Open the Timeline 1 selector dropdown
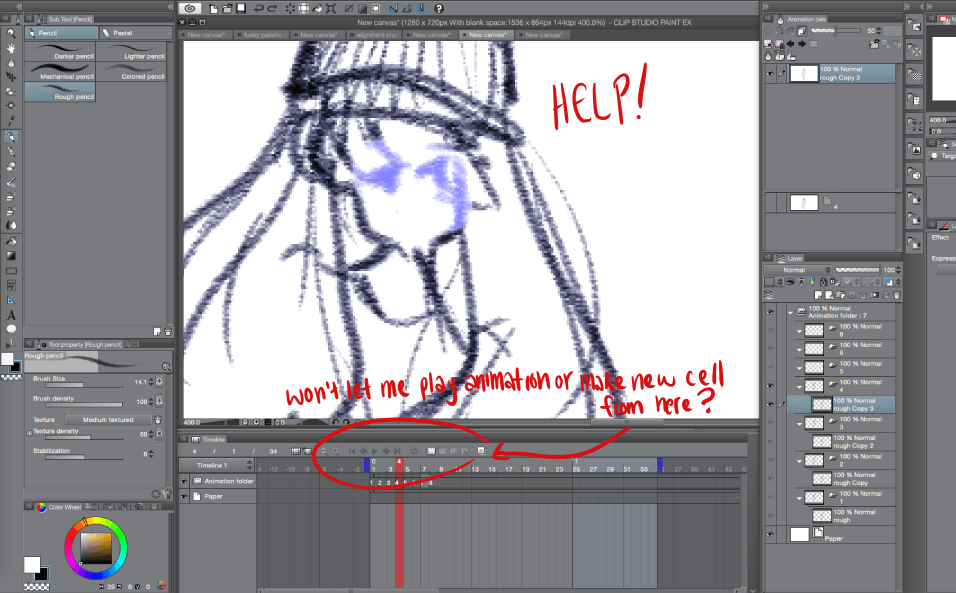956x593 pixels. (x=217, y=465)
